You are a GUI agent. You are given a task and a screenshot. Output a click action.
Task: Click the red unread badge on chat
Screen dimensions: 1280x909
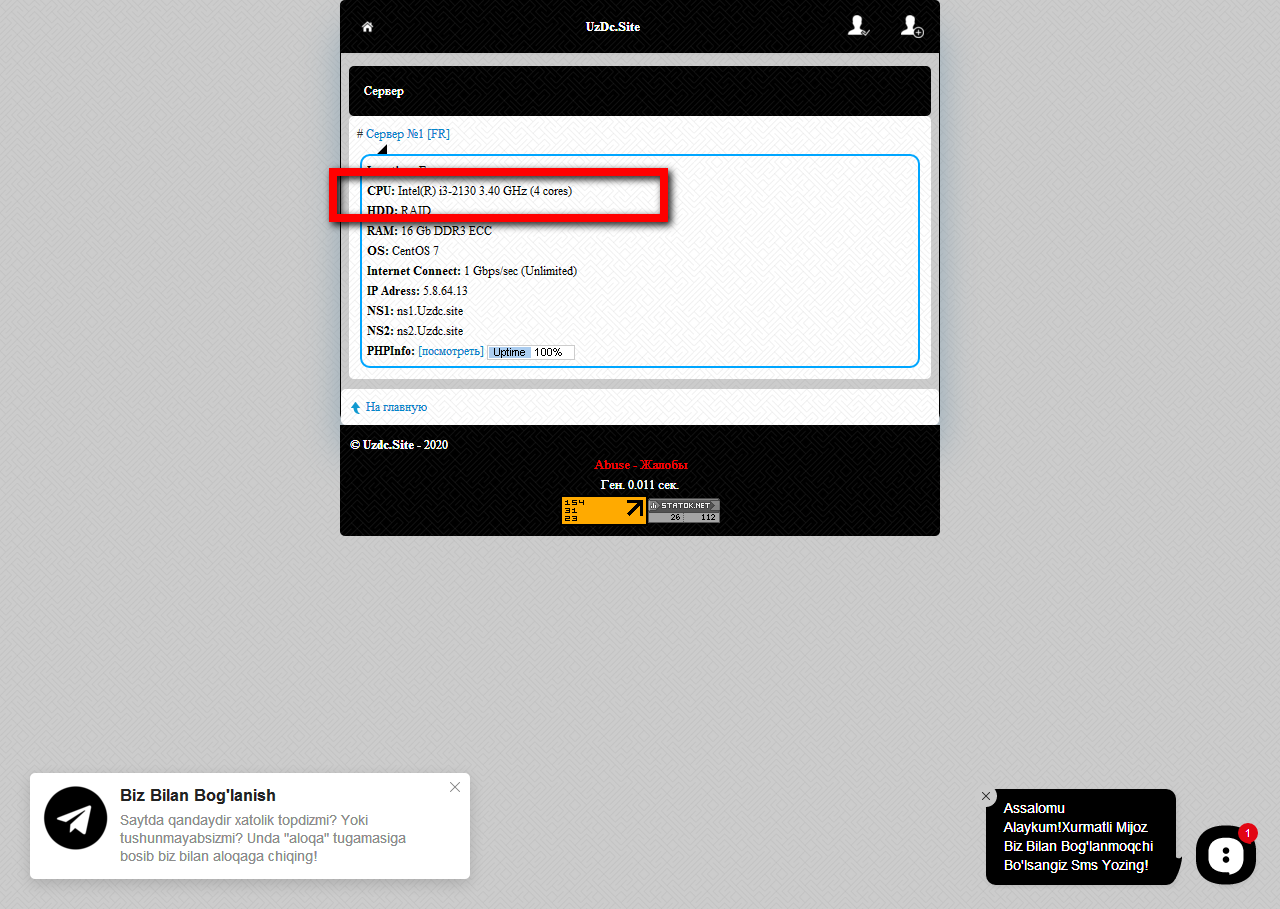pyautogui.click(x=1247, y=832)
